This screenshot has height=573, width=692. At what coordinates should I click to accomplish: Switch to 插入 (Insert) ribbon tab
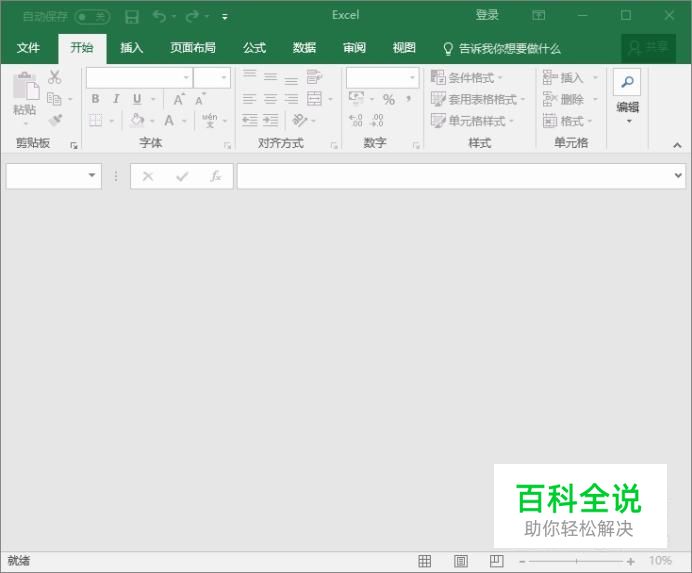(x=132, y=48)
